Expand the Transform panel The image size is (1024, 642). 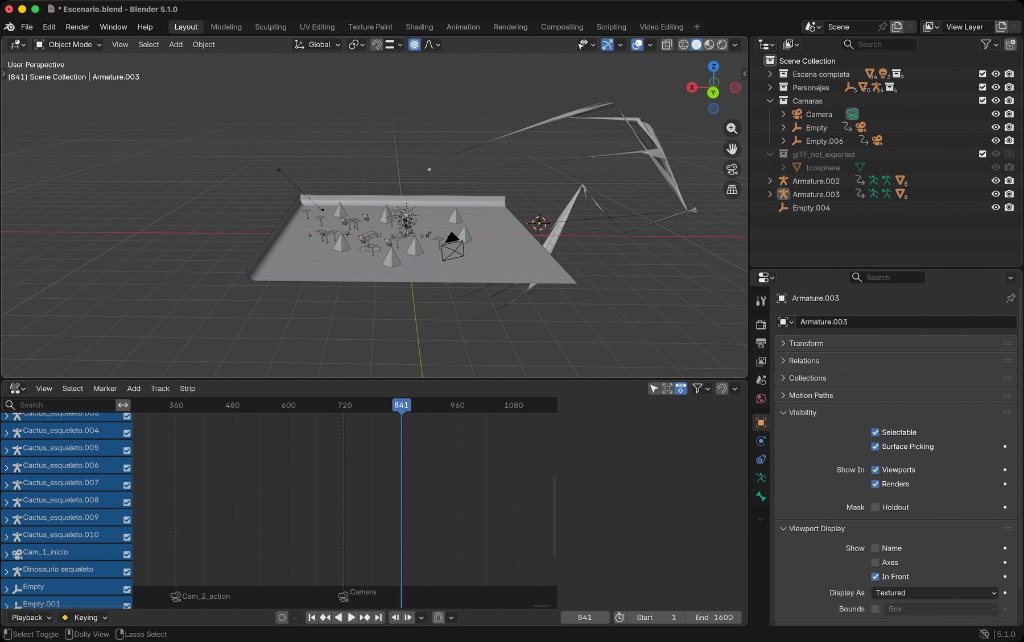[806, 343]
